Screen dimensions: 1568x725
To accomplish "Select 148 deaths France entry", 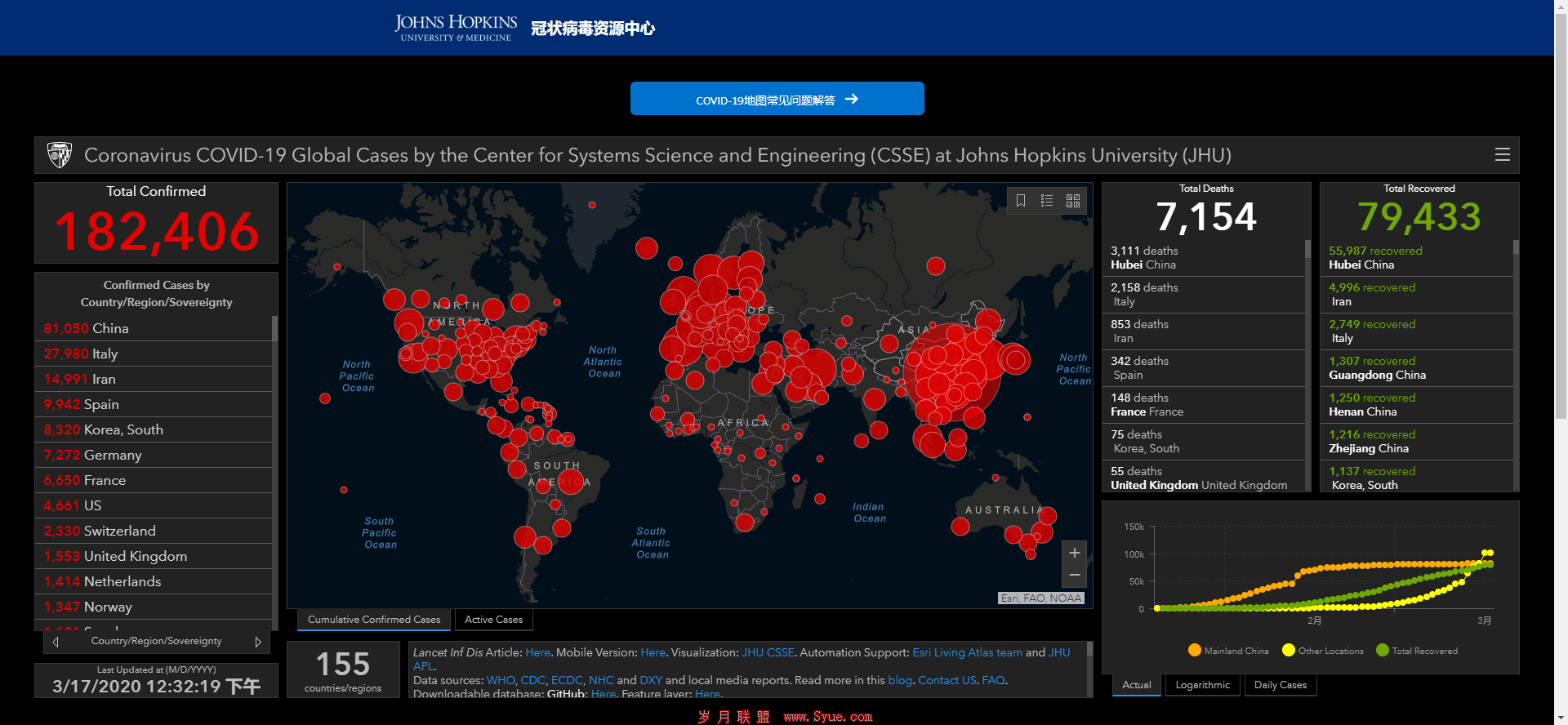I will point(1203,405).
